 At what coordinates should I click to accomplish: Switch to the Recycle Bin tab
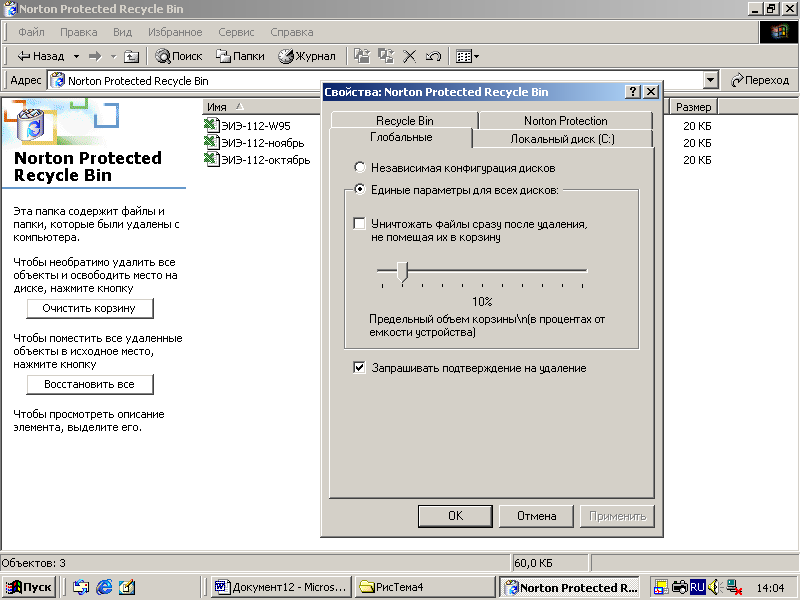pyautogui.click(x=405, y=120)
